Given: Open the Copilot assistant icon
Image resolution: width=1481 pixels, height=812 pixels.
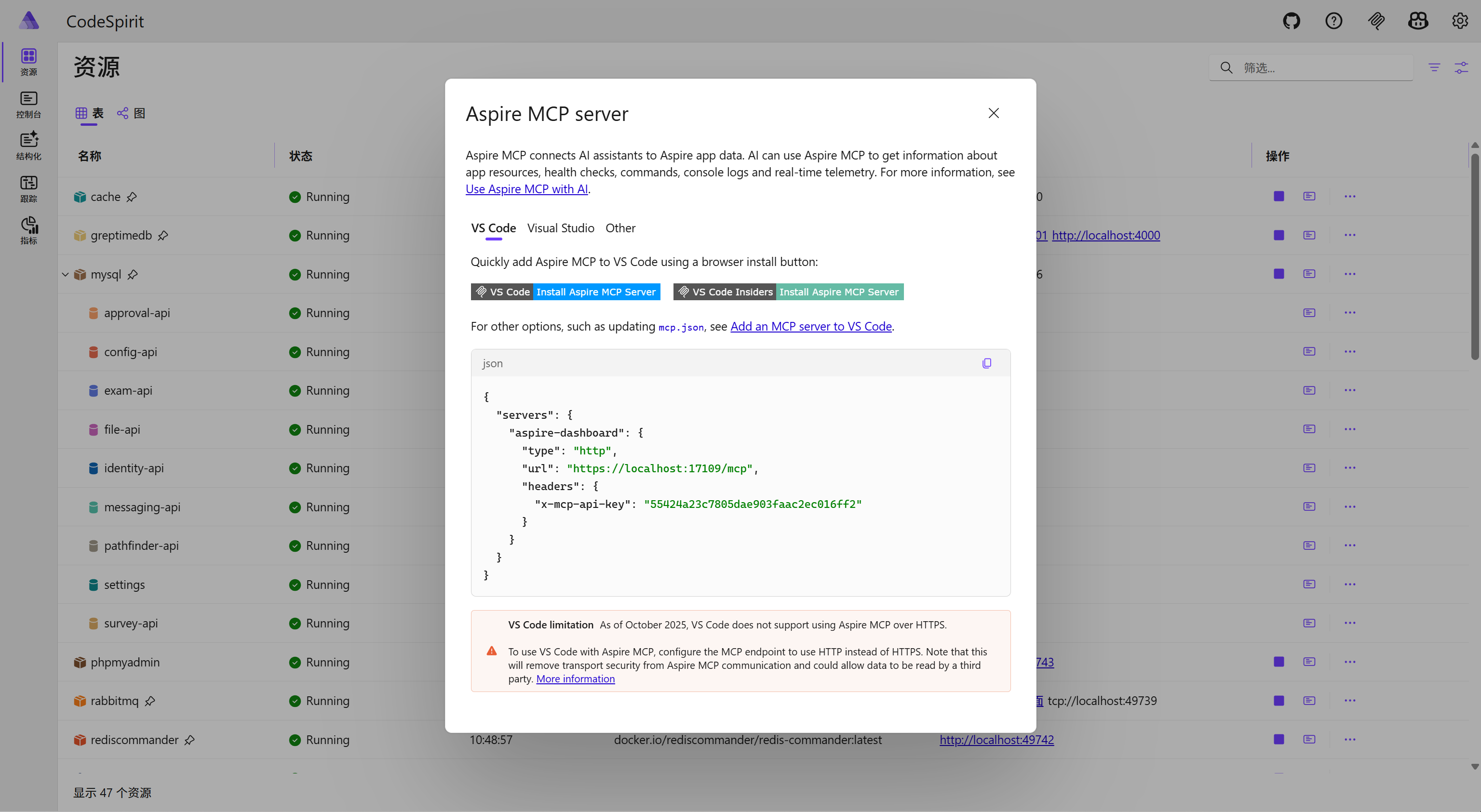Looking at the screenshot, I should point(1418,21).
